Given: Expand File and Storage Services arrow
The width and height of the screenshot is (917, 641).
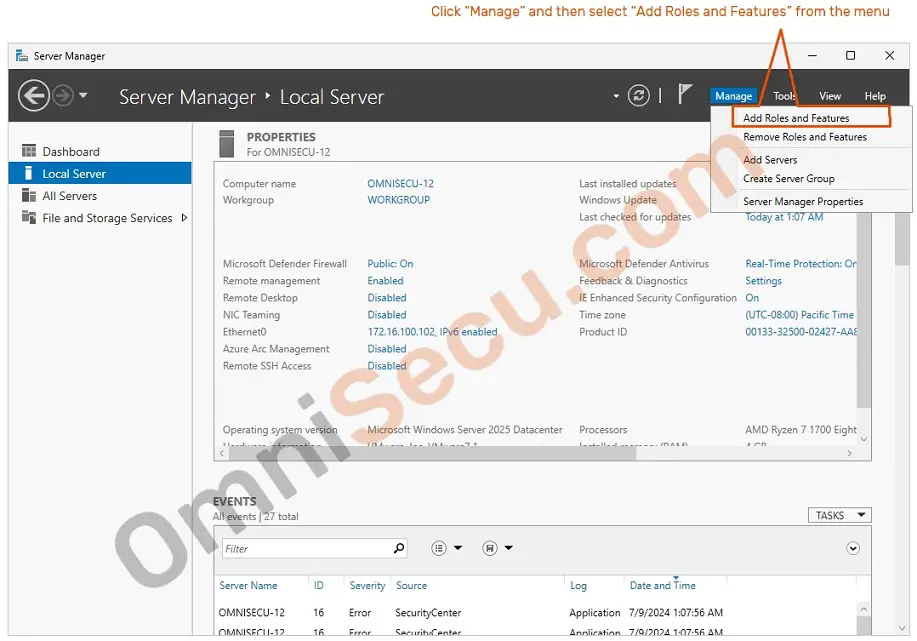Looking at the screenshot, I should coord(184,218).
